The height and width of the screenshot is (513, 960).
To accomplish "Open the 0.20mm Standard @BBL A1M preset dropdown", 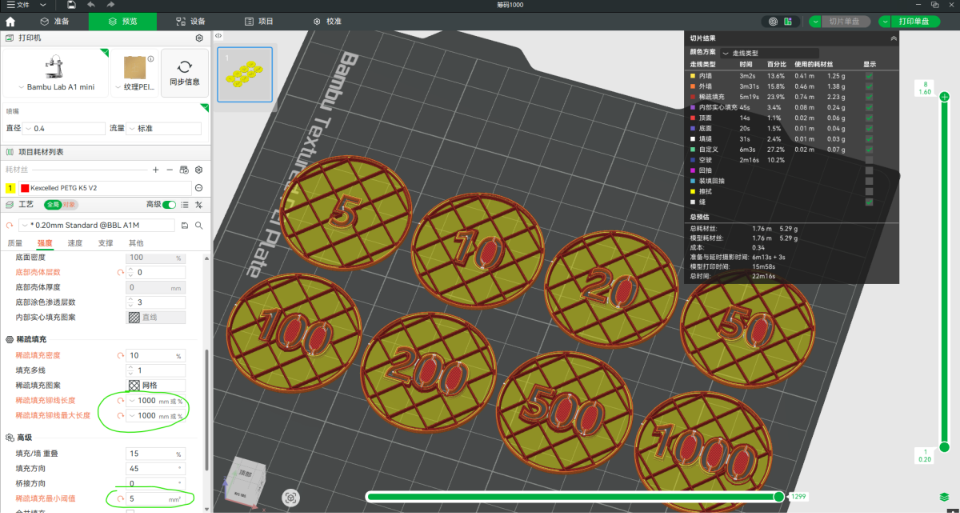I will 96,225.
